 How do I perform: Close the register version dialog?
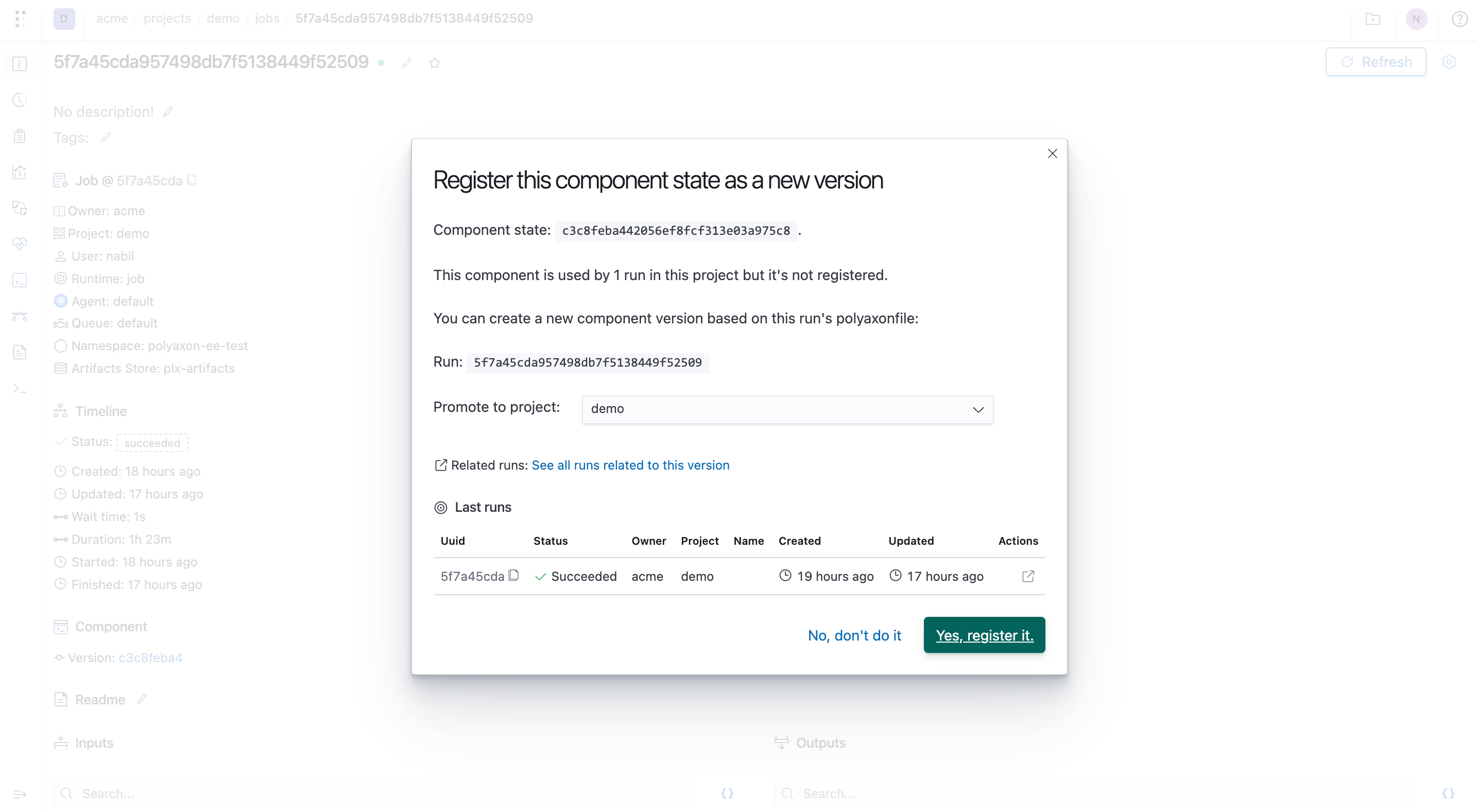click(x=1052, y=153)
